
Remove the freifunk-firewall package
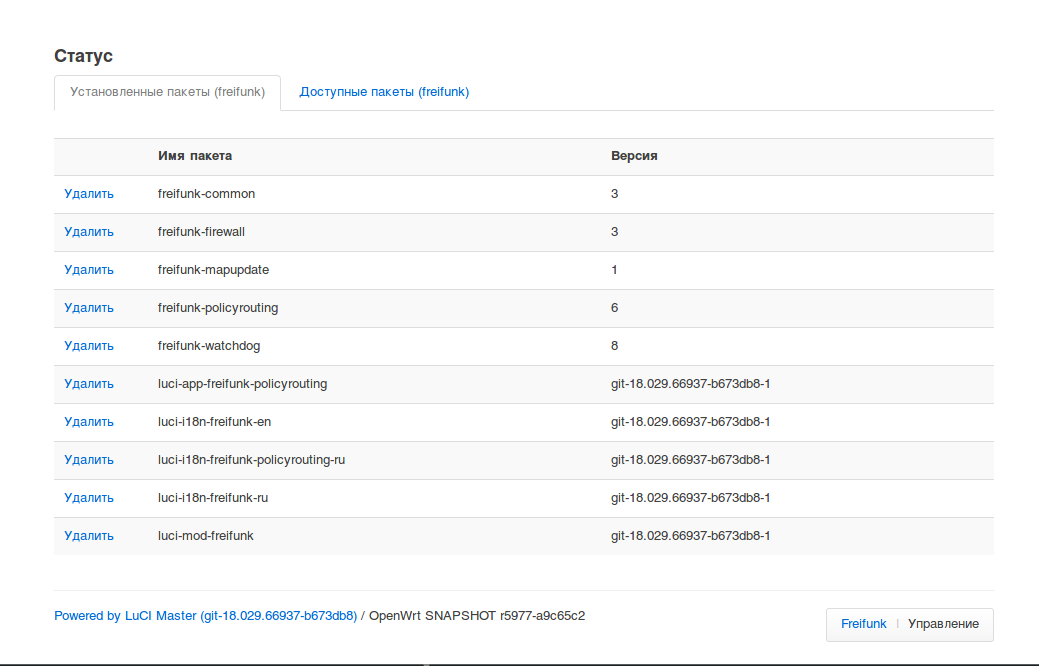pos(89,232)
